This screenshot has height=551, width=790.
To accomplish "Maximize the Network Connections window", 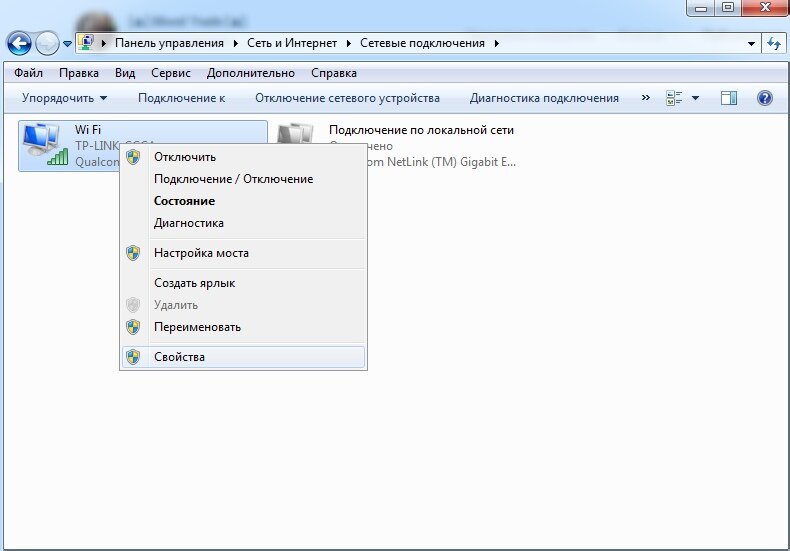I will click(728, 8).
